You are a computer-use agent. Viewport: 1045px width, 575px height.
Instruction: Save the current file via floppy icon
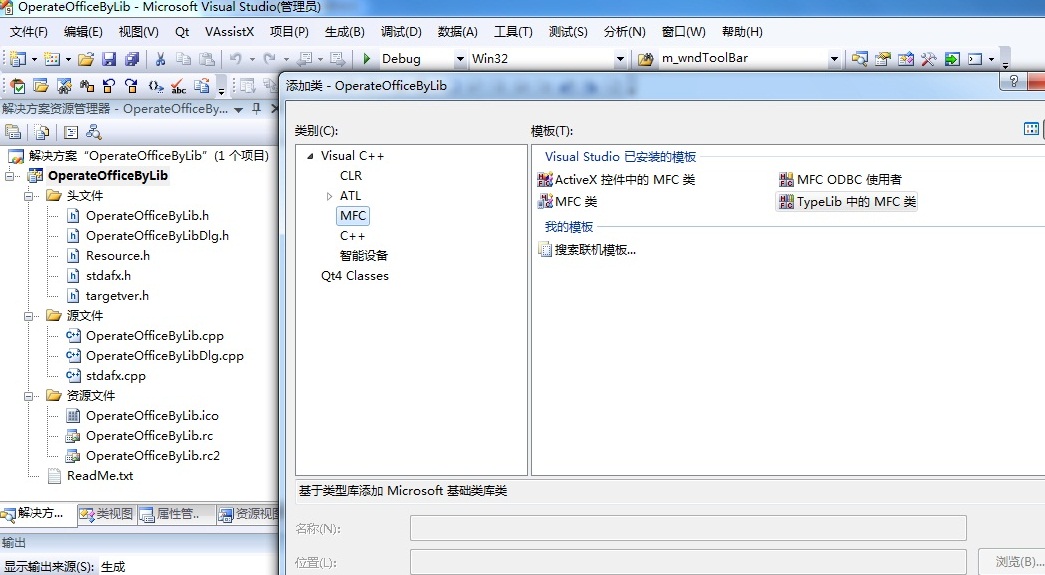(109, 59)
